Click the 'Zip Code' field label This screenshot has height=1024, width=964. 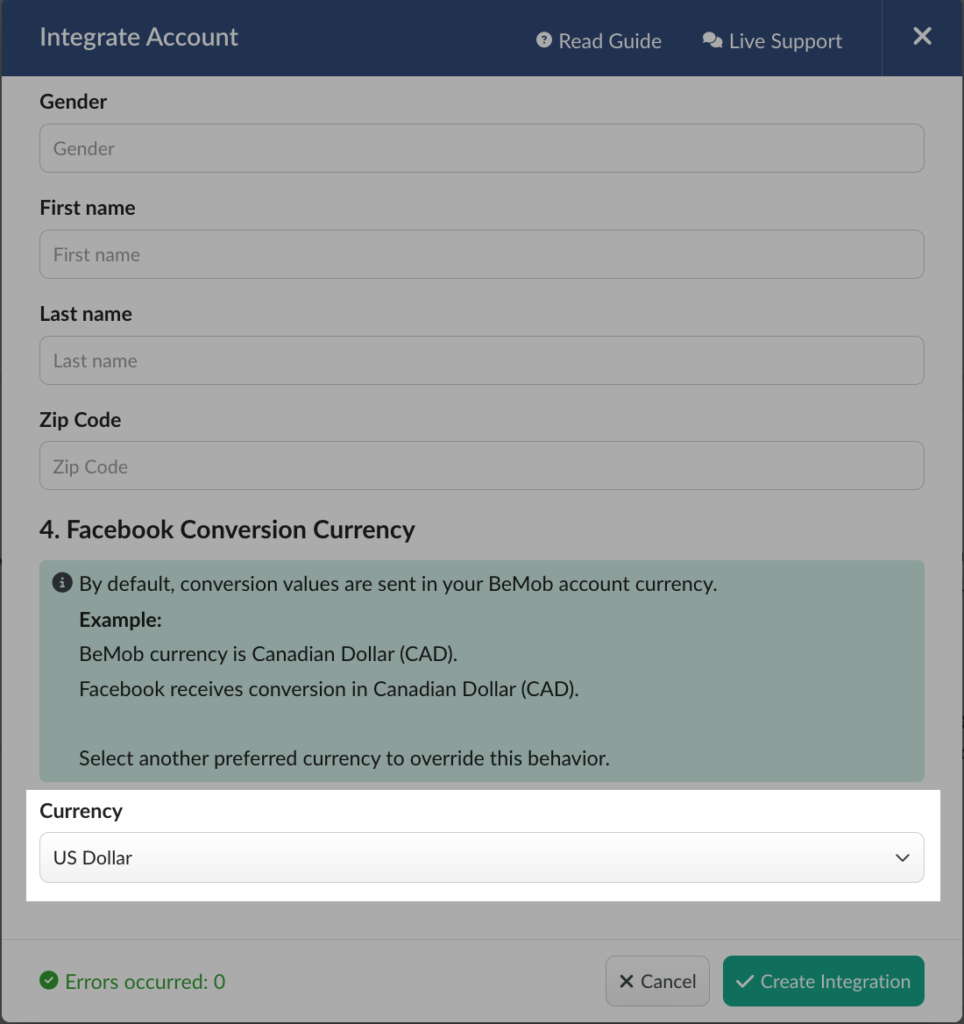tap(80, 420)
